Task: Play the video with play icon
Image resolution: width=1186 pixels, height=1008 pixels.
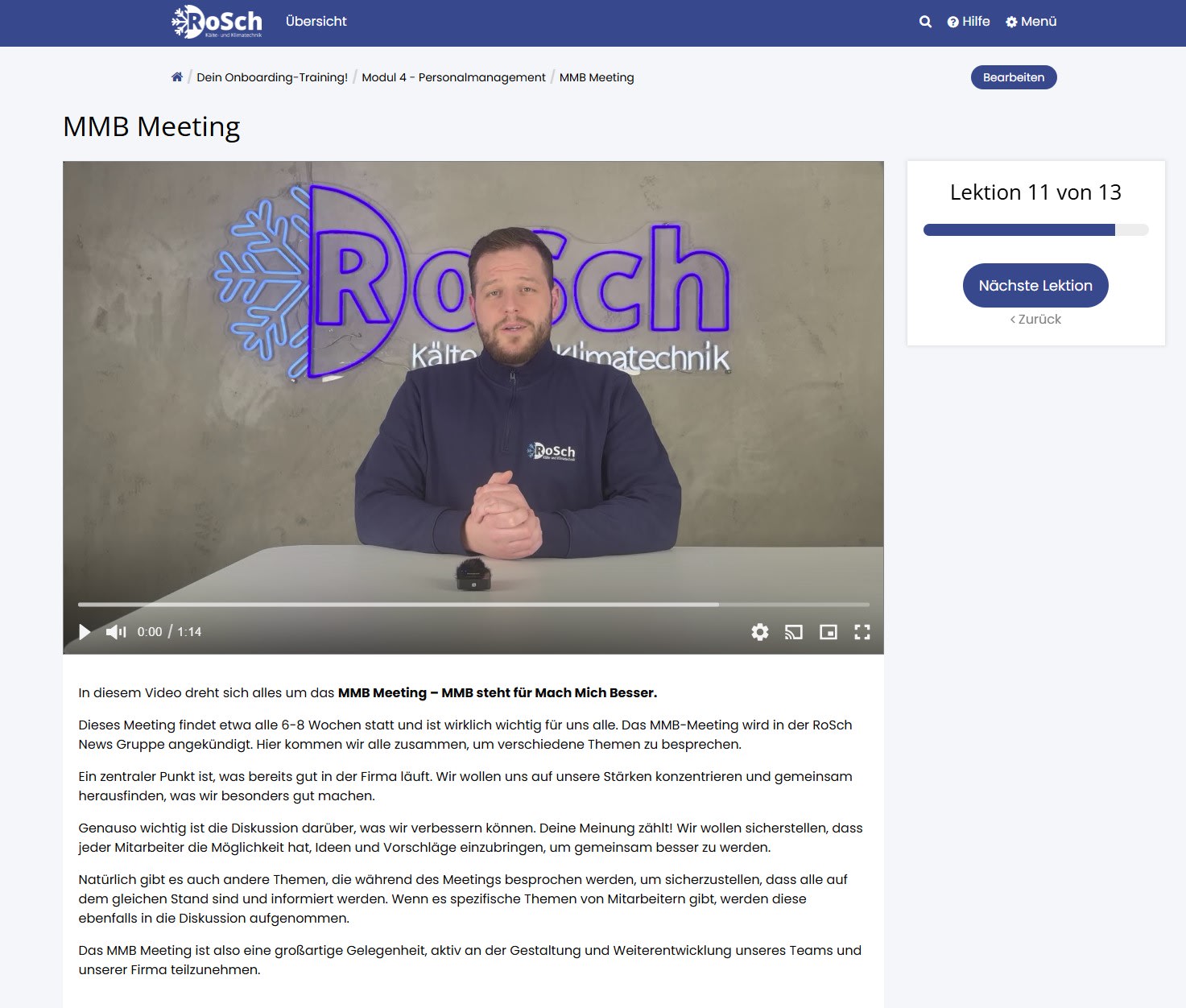Action: (85, 632)
